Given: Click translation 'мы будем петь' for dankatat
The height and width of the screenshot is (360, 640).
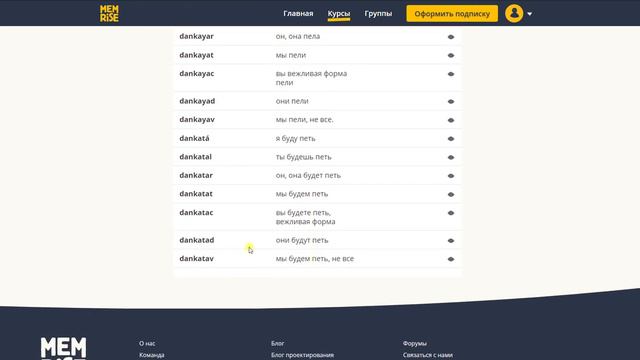Looking at the screenshot, I should click(302, 194).
